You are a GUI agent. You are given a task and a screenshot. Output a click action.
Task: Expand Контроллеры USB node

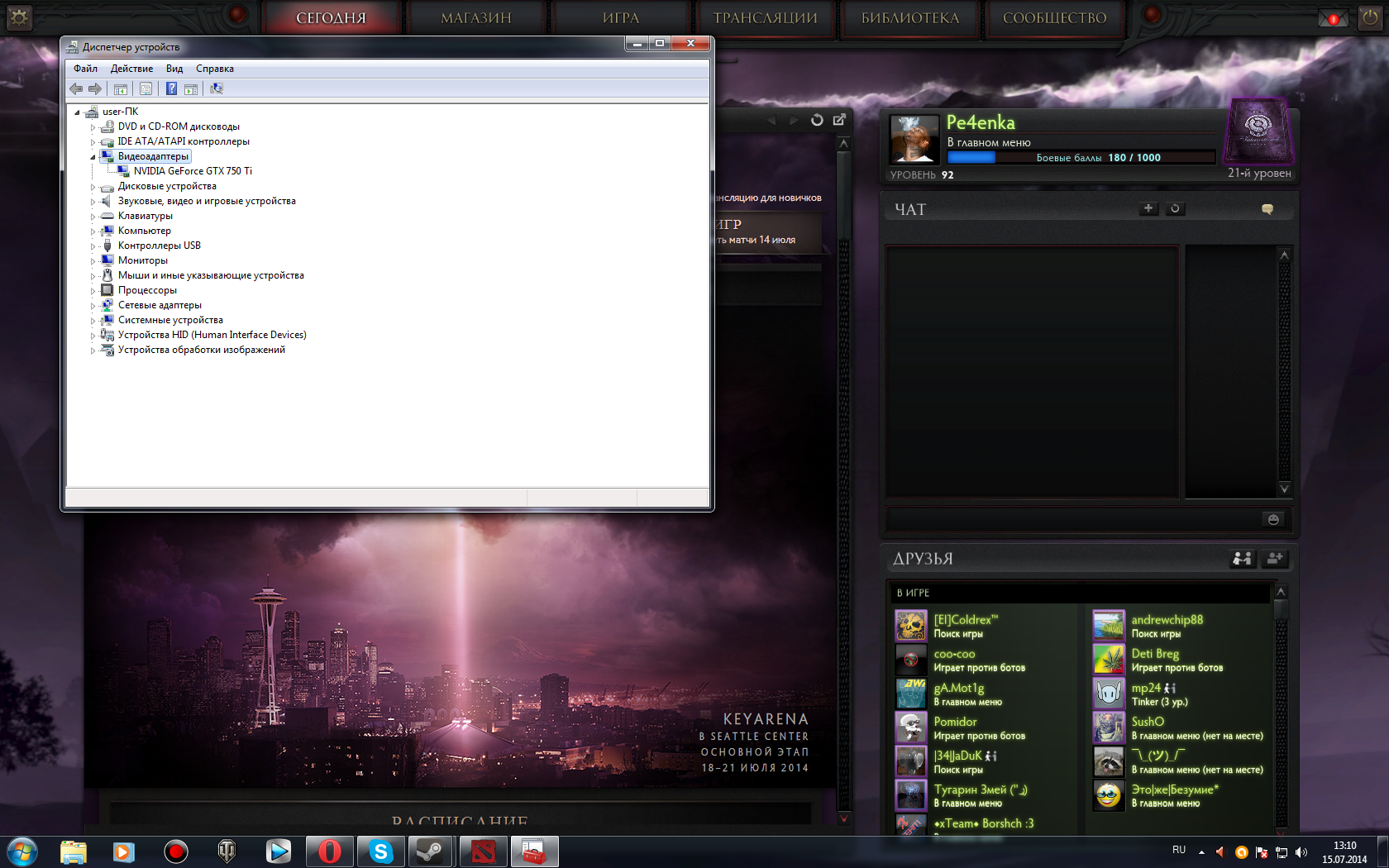93,246
